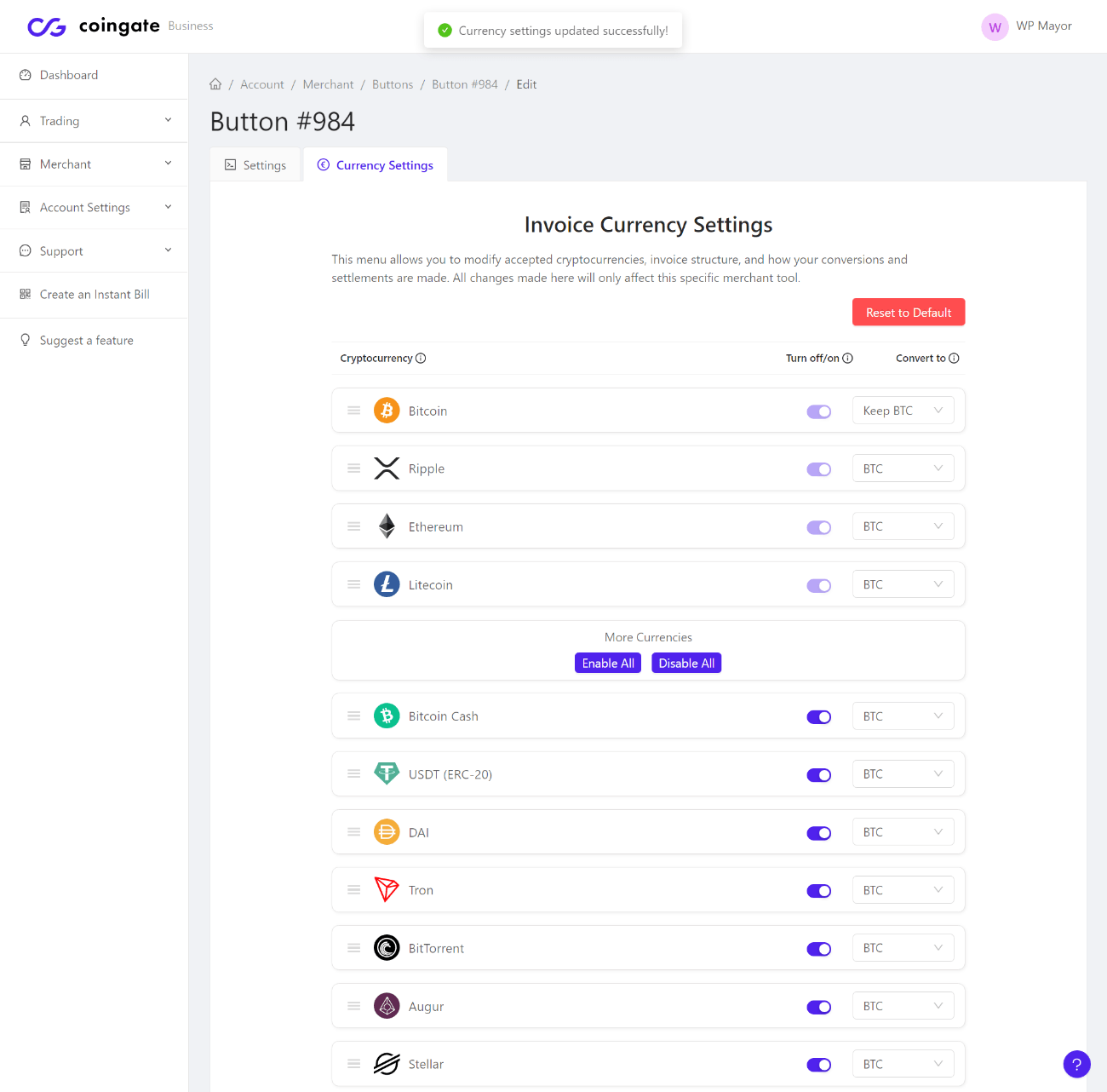Open the Convert to dropdown for Ripple
The width and height of the screenshot is (1107, 1092).
coord(903,468)
